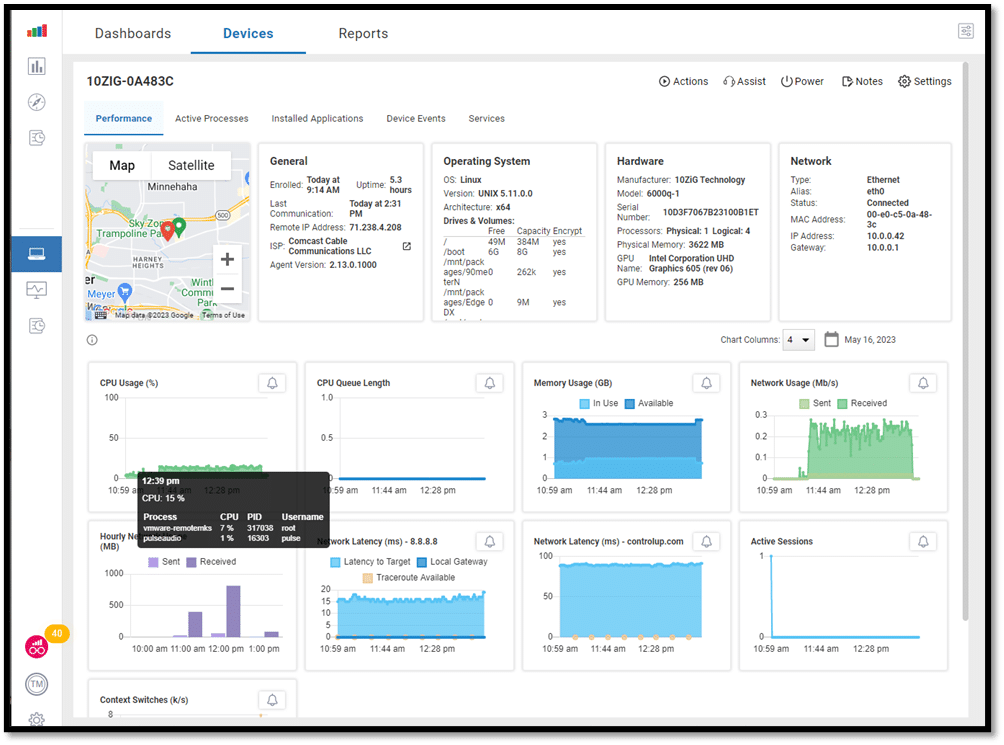Open the bar chart dashboards sidebar icon
This screenshot has width=1004, height=745.
(x=36, y=66)
